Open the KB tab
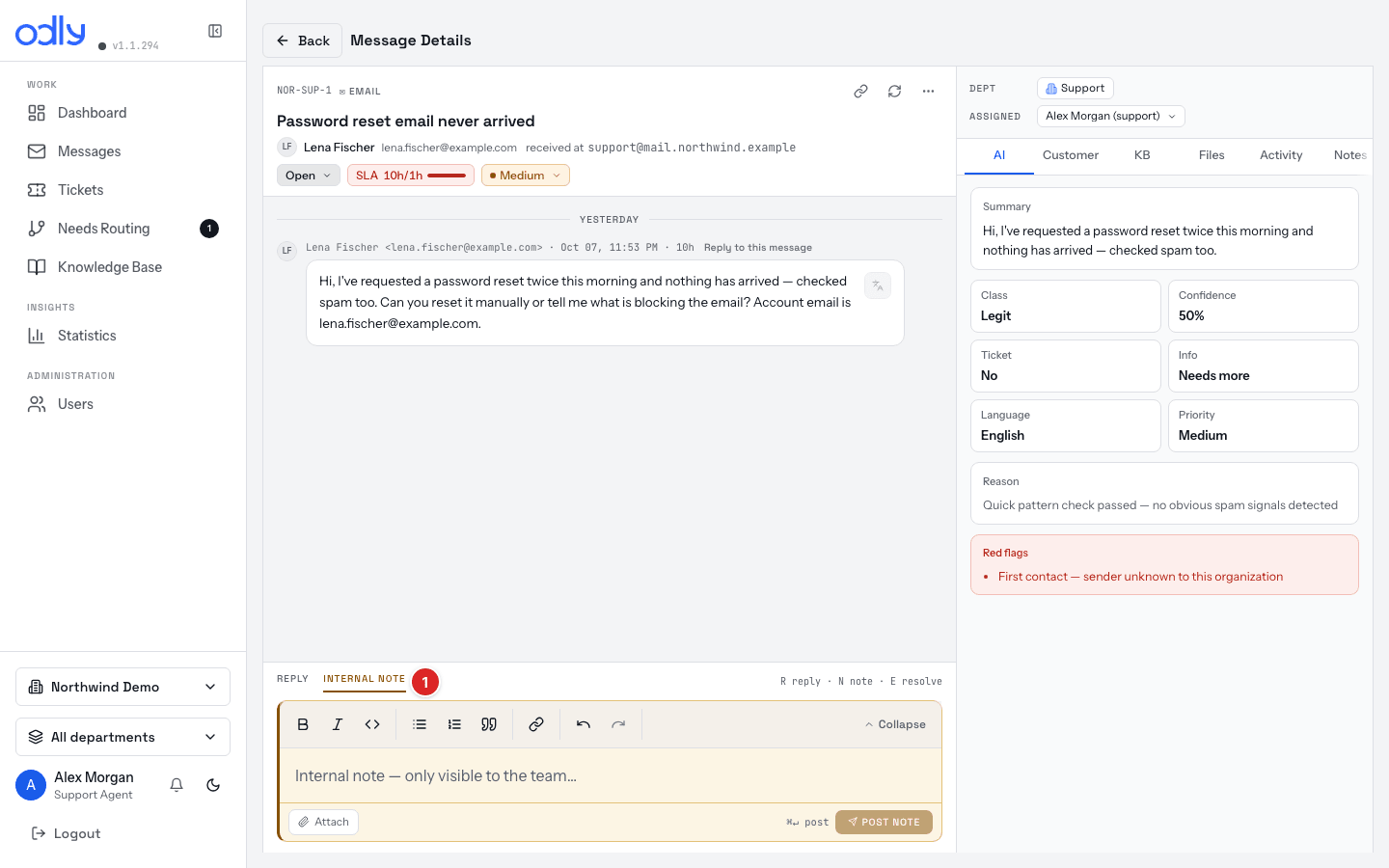Image resolution: width=1389 pixels, height=868 pixels. coord(1142,155)
